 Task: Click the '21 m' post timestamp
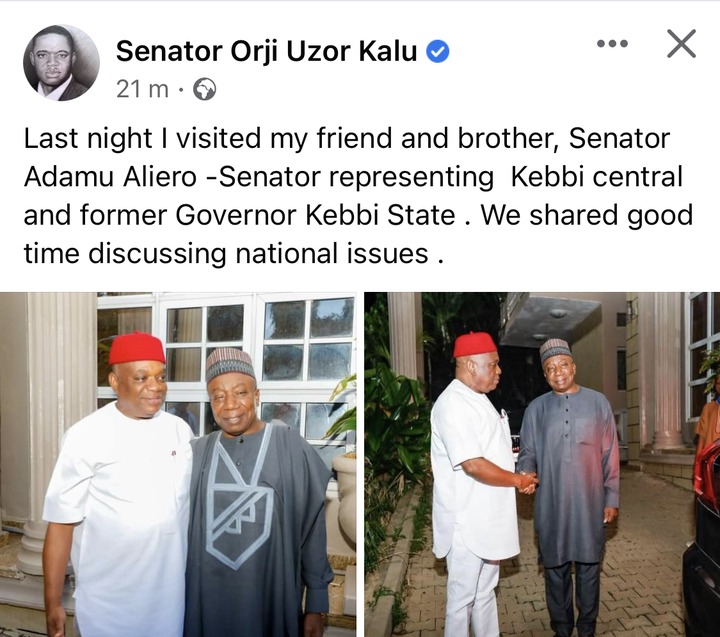point(142,89)
